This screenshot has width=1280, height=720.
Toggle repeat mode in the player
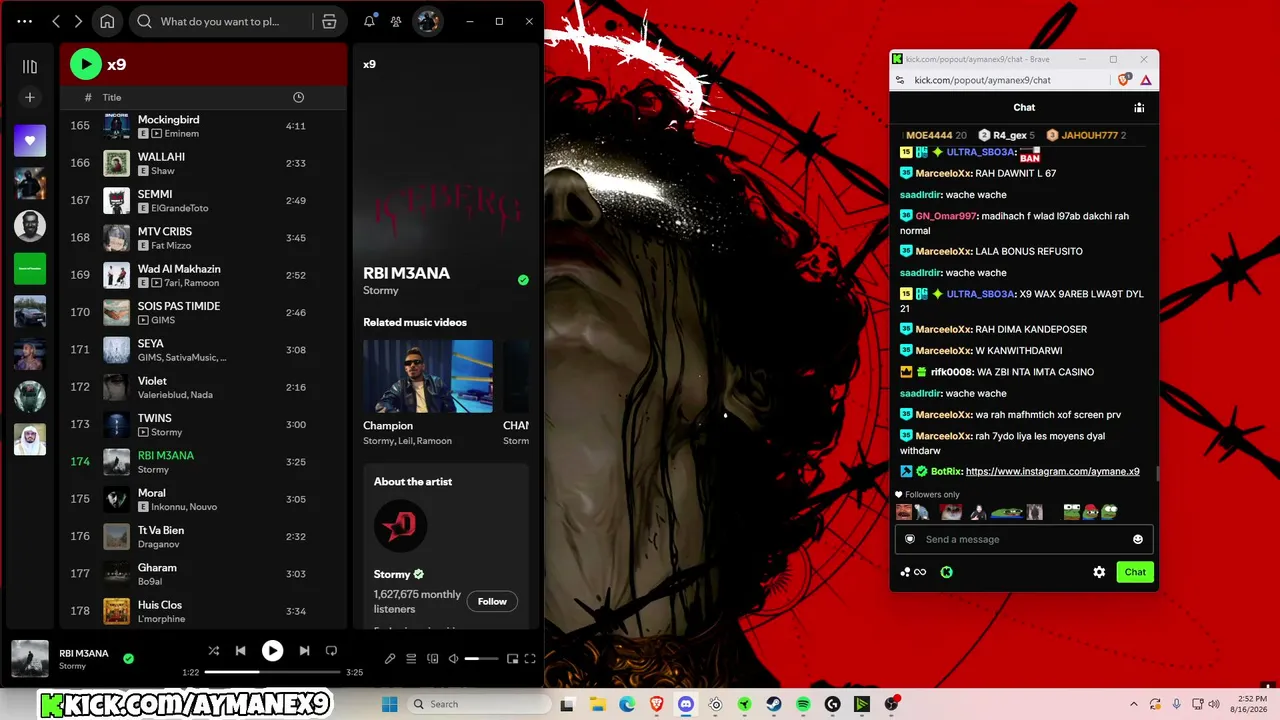pyautogui.click(x=331, y=651)
